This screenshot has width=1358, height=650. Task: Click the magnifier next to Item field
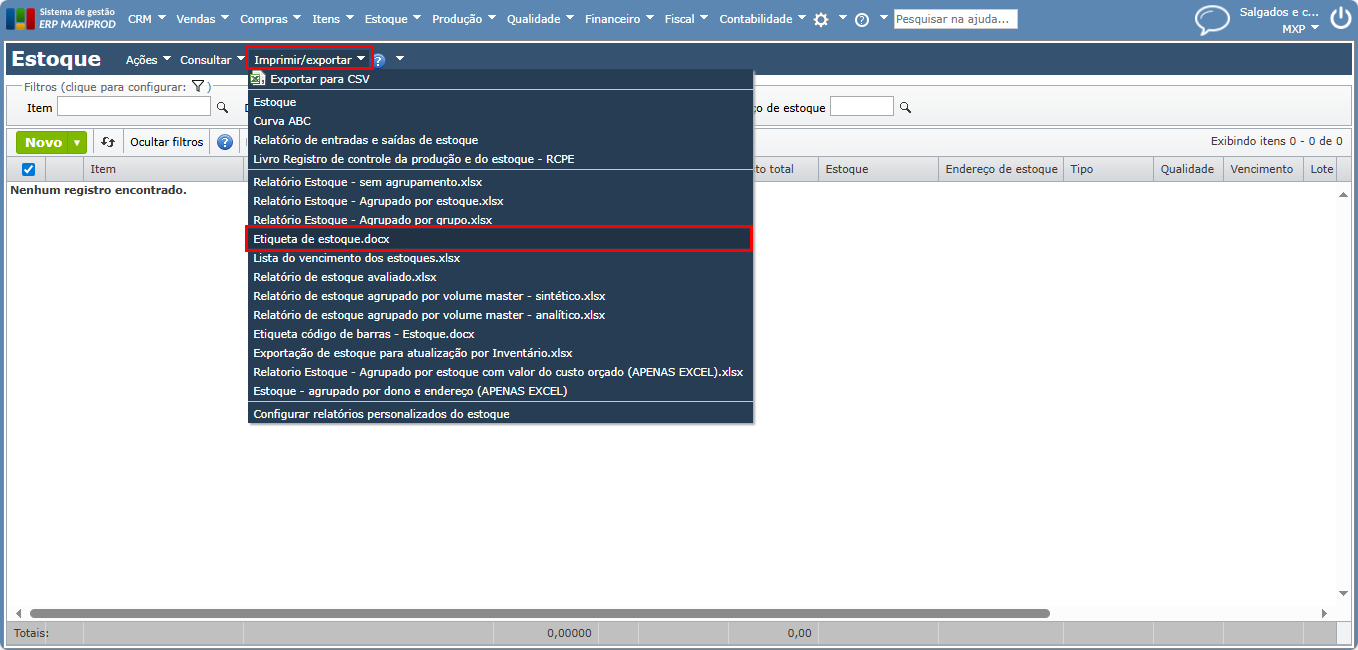(222, 107)
